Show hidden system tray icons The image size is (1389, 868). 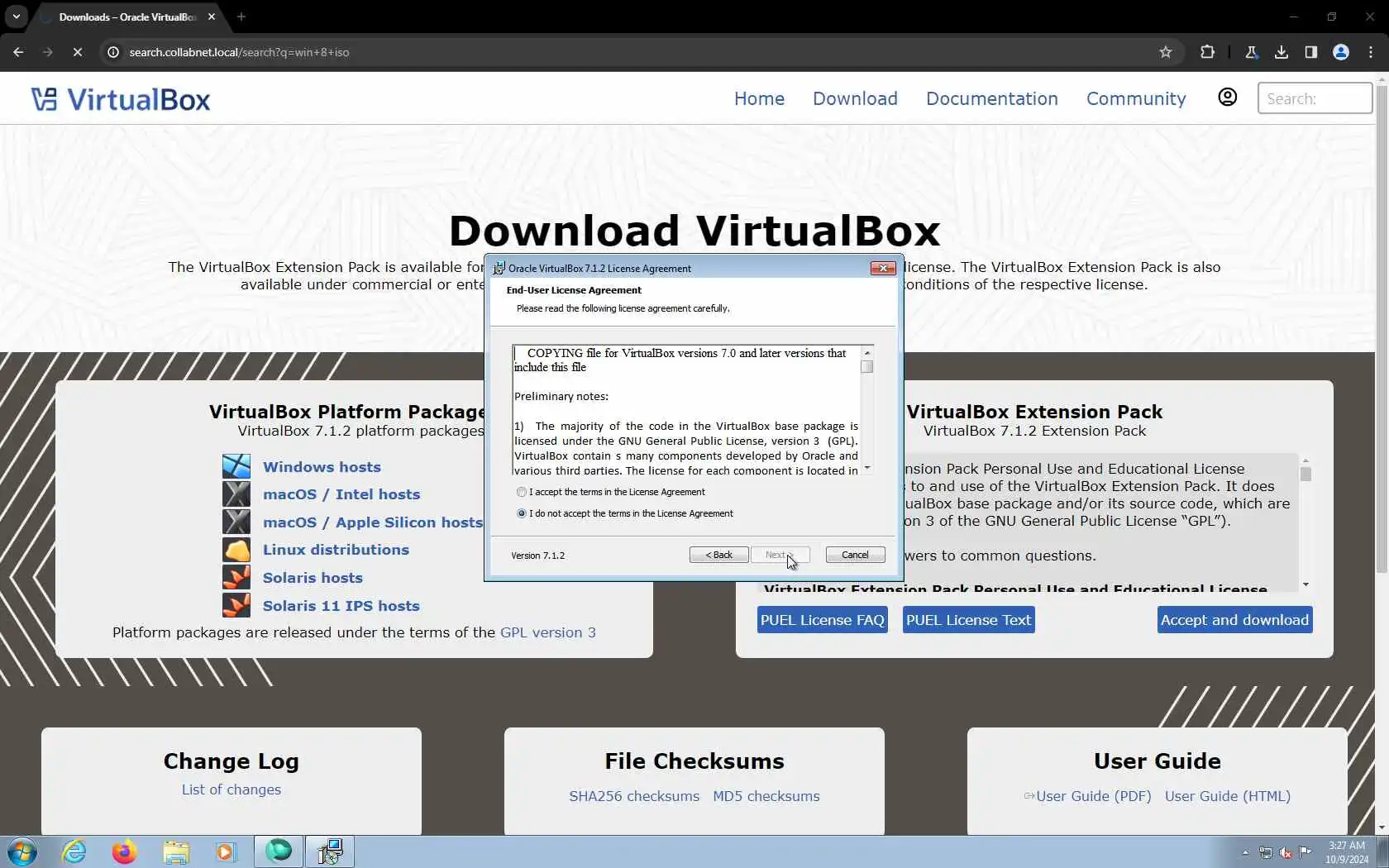(x=1245, y=852)
